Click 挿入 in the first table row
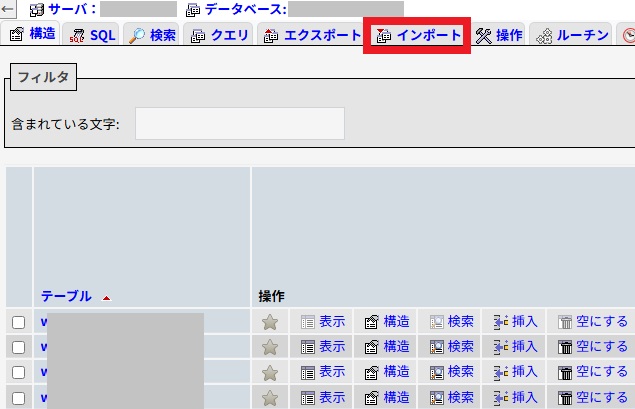The width and height of the screenshot is (635, 409). (516, 322)
